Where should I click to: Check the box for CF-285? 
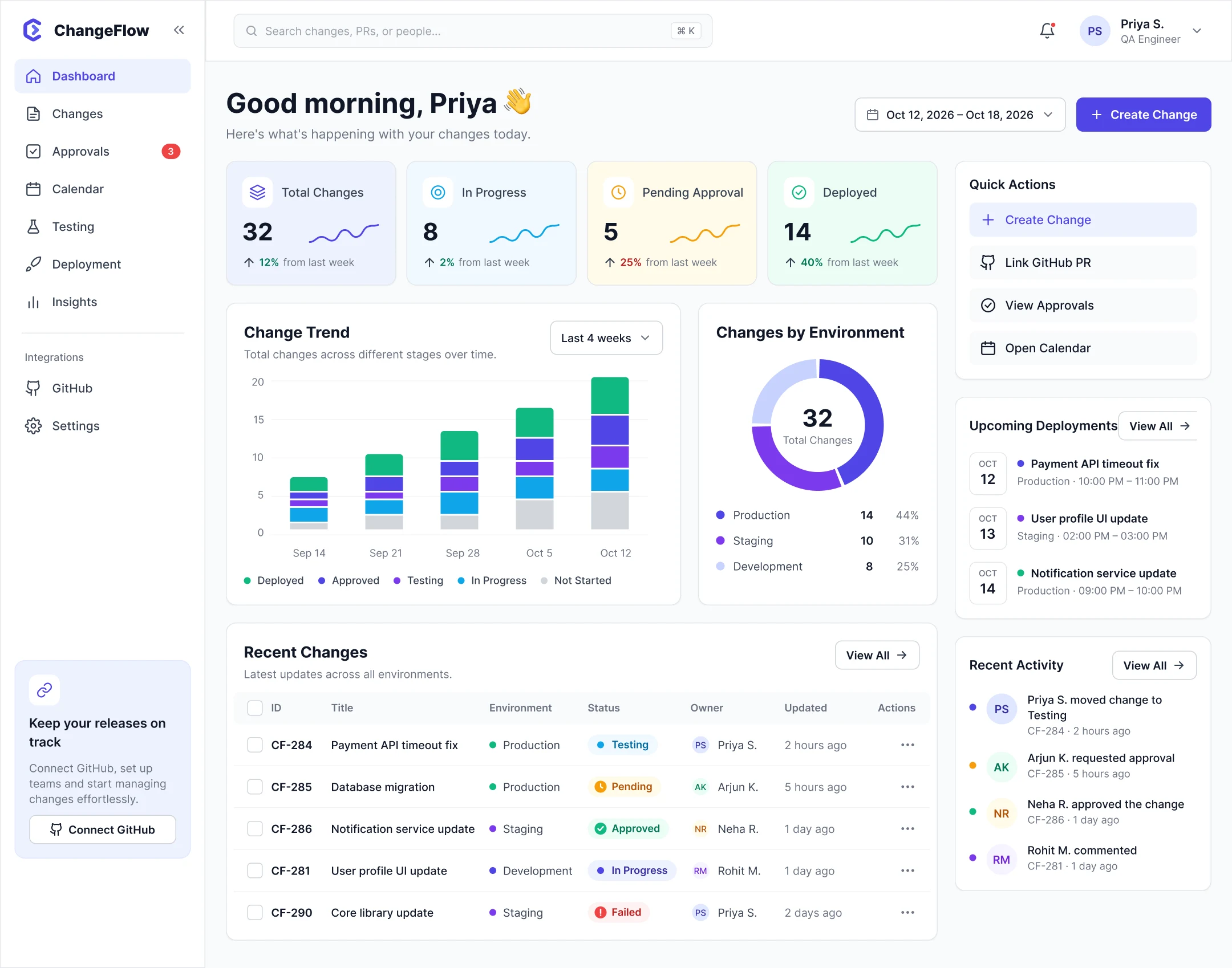(x=255, y=787)
